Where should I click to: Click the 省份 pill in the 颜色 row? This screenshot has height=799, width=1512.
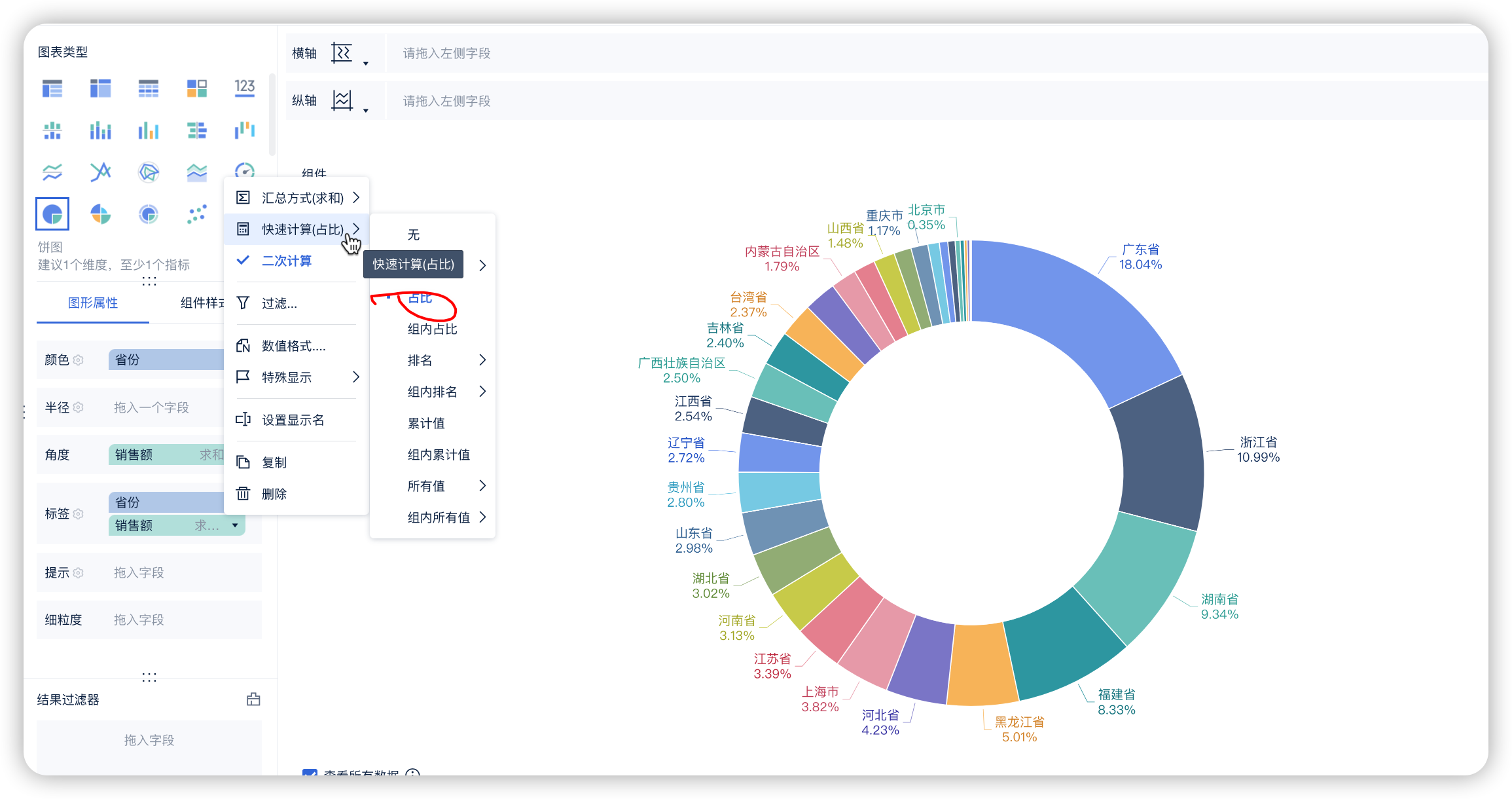click(166, 360)
